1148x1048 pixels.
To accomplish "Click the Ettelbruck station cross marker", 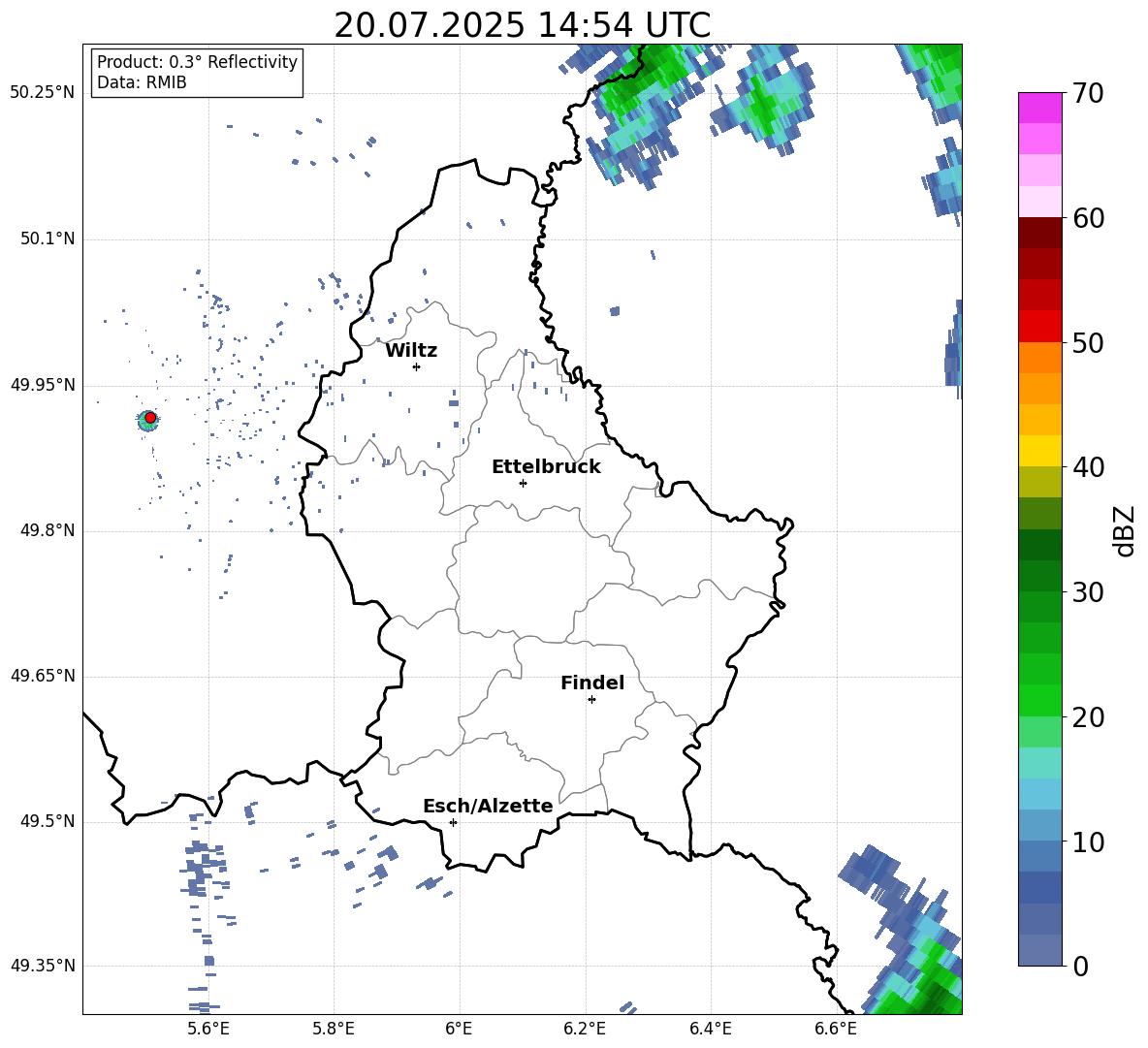I will 523,483.
